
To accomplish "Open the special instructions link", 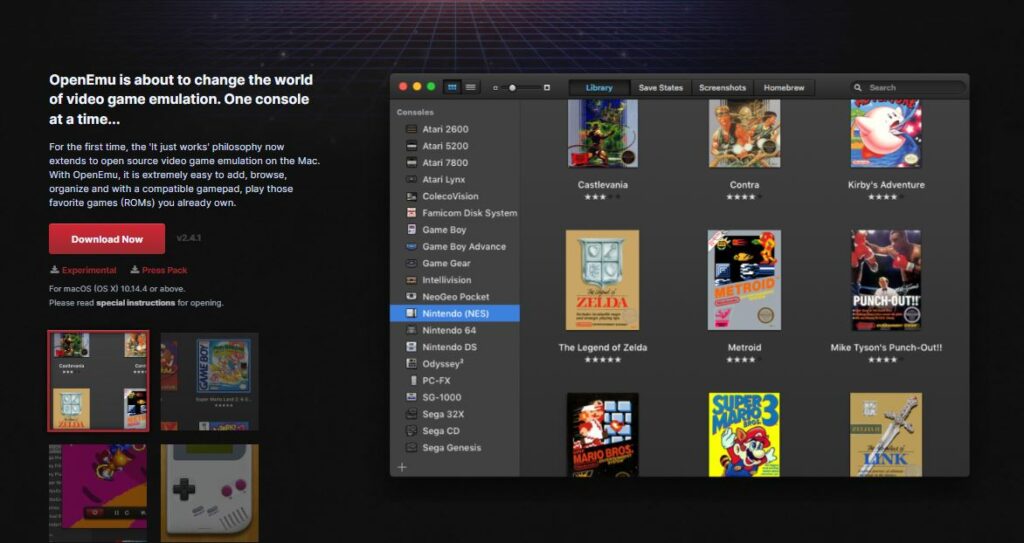I will pos(135,303).
